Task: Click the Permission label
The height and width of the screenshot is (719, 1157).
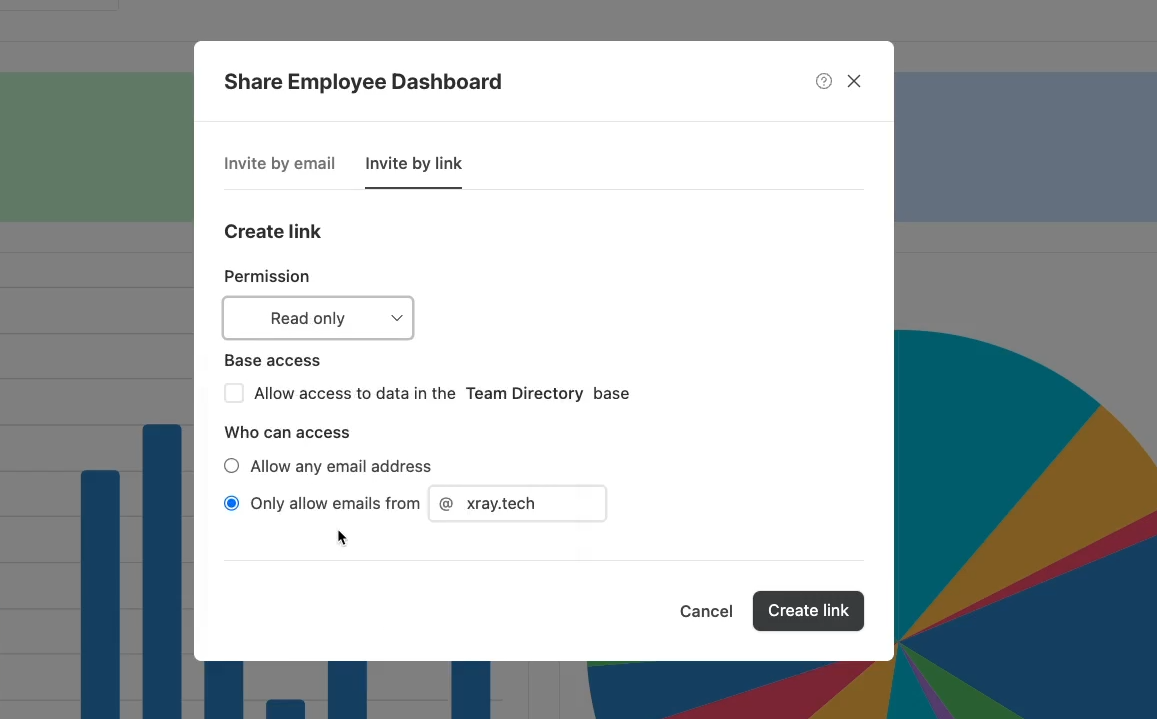Action: click(266, 276)
